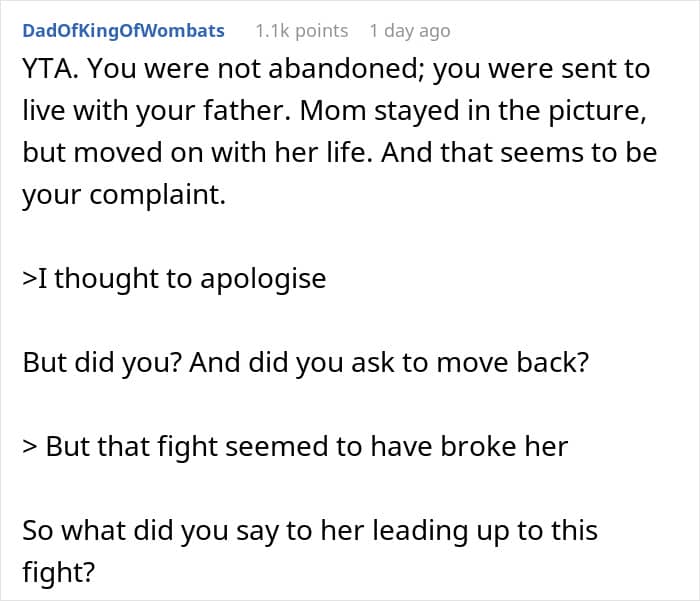Click the "1.1k points" score text
The image size is (700, 601).
point(302,31)
